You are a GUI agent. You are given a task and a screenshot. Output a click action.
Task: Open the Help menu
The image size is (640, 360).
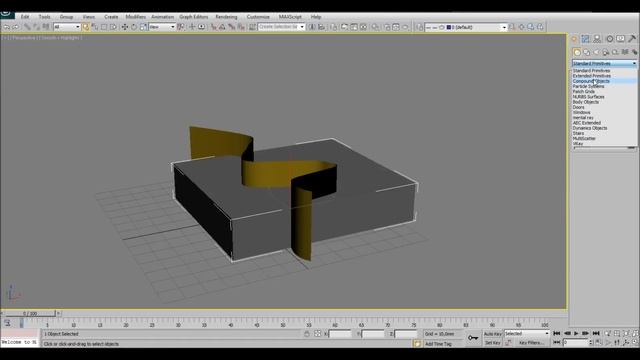(x=316, y=17)
